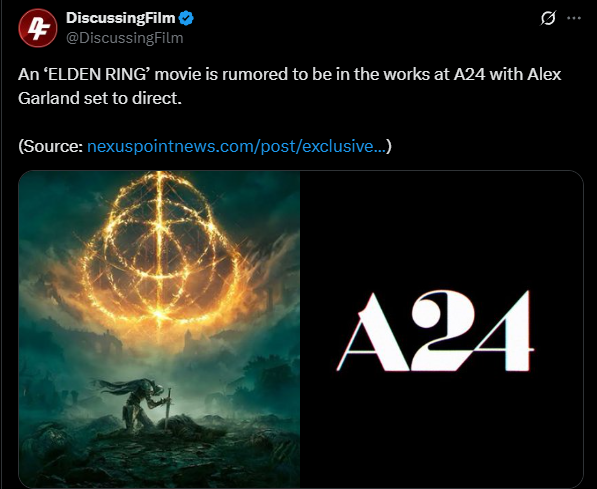
Task: Click the sword planted in the ground
Action: 168,408
